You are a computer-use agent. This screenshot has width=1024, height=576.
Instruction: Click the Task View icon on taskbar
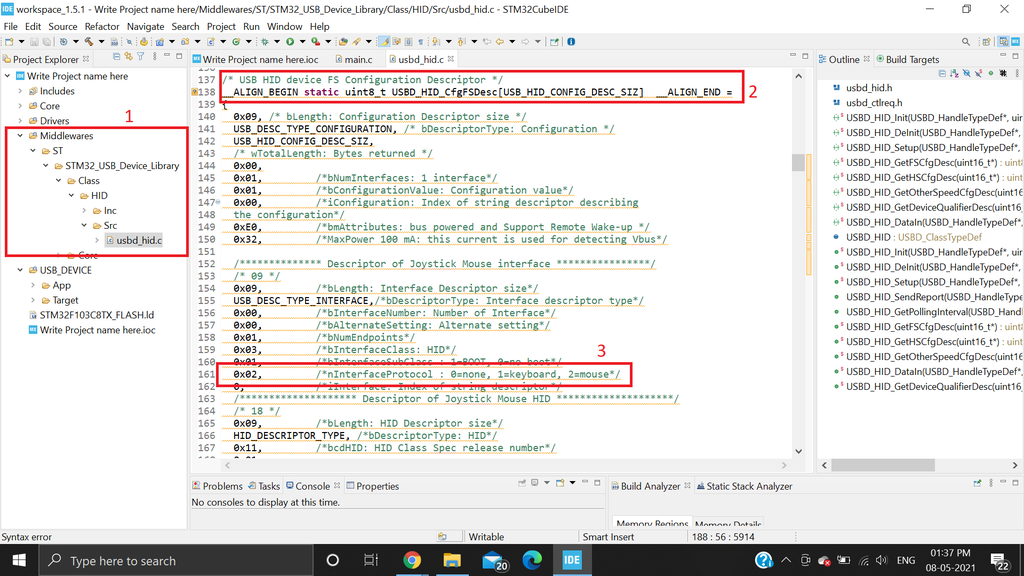coord(371,560)
